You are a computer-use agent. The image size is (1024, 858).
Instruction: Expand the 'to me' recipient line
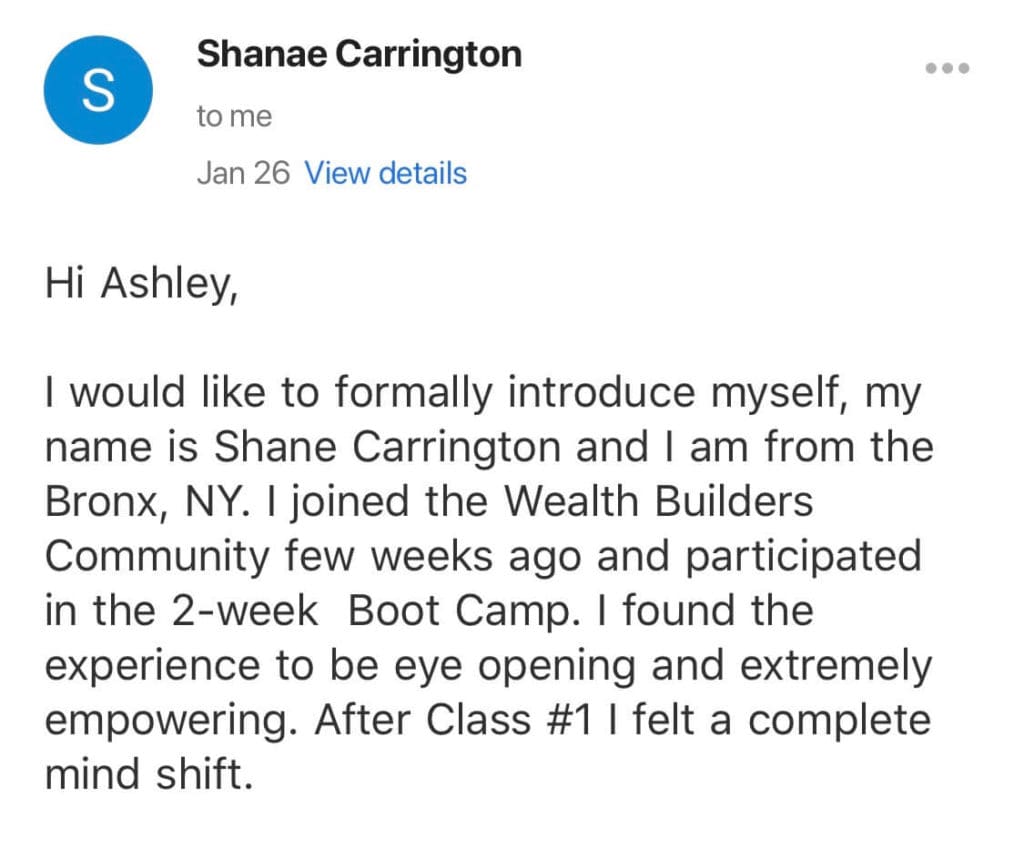coord(234,117)
